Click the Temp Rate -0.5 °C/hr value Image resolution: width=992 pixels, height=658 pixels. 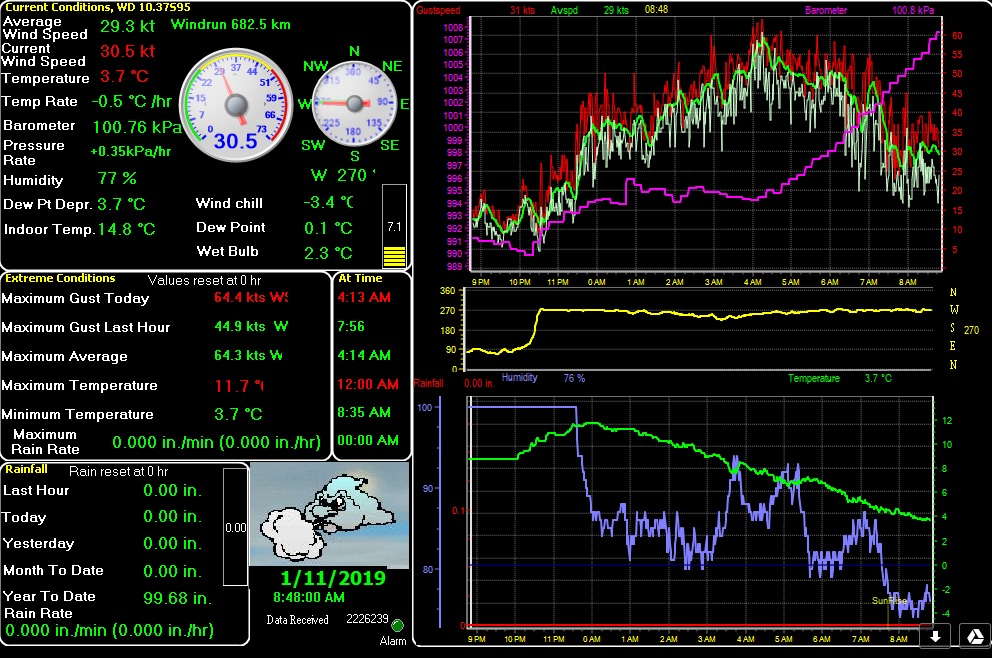(132, 102)
